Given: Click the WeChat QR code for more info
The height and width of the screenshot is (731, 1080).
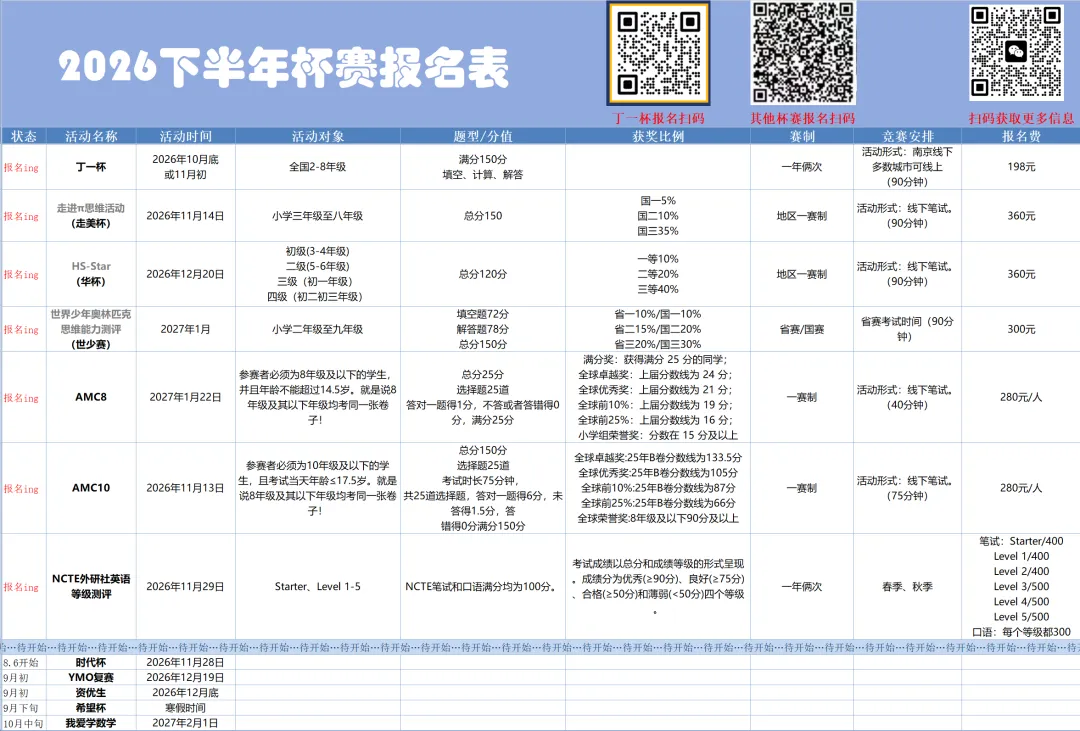Looking at the screenshot, I should 1016,52.
